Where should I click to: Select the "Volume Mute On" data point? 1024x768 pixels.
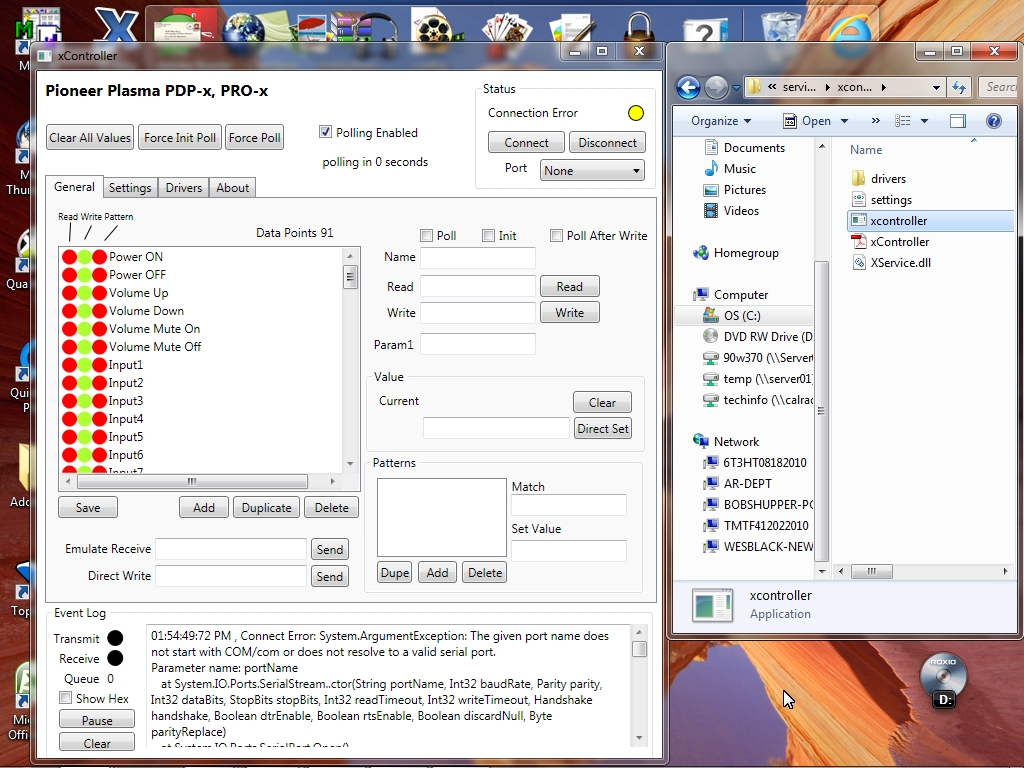click(x=154, y=328)
